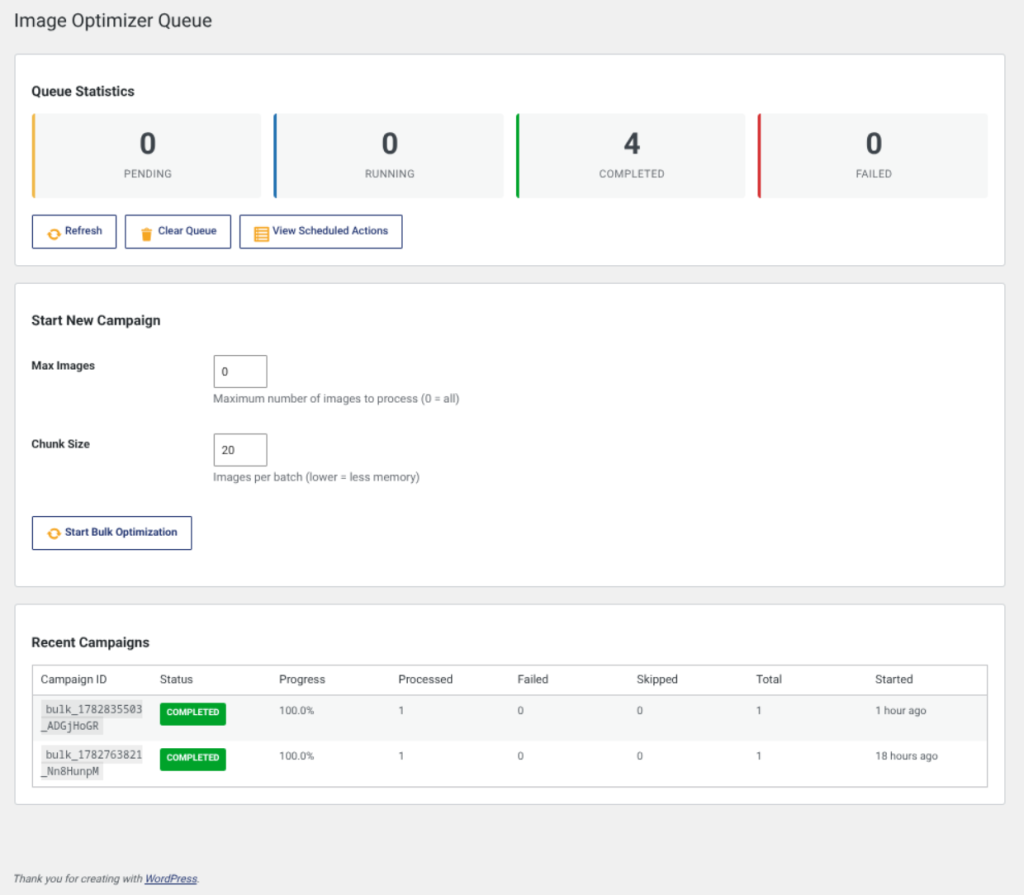Image resolution: width=1024 pixels, height=895 pixels.
Task: Click the Start New Campaign heading
Action: click(x=96, y=321)
